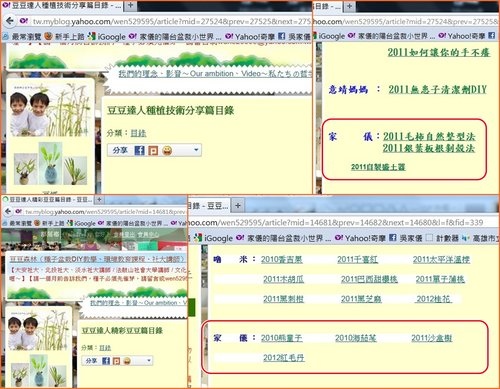
Task: Expand share dropdown arrow under 種植技術分享篇目錄
Action: (x=196, y=150)
